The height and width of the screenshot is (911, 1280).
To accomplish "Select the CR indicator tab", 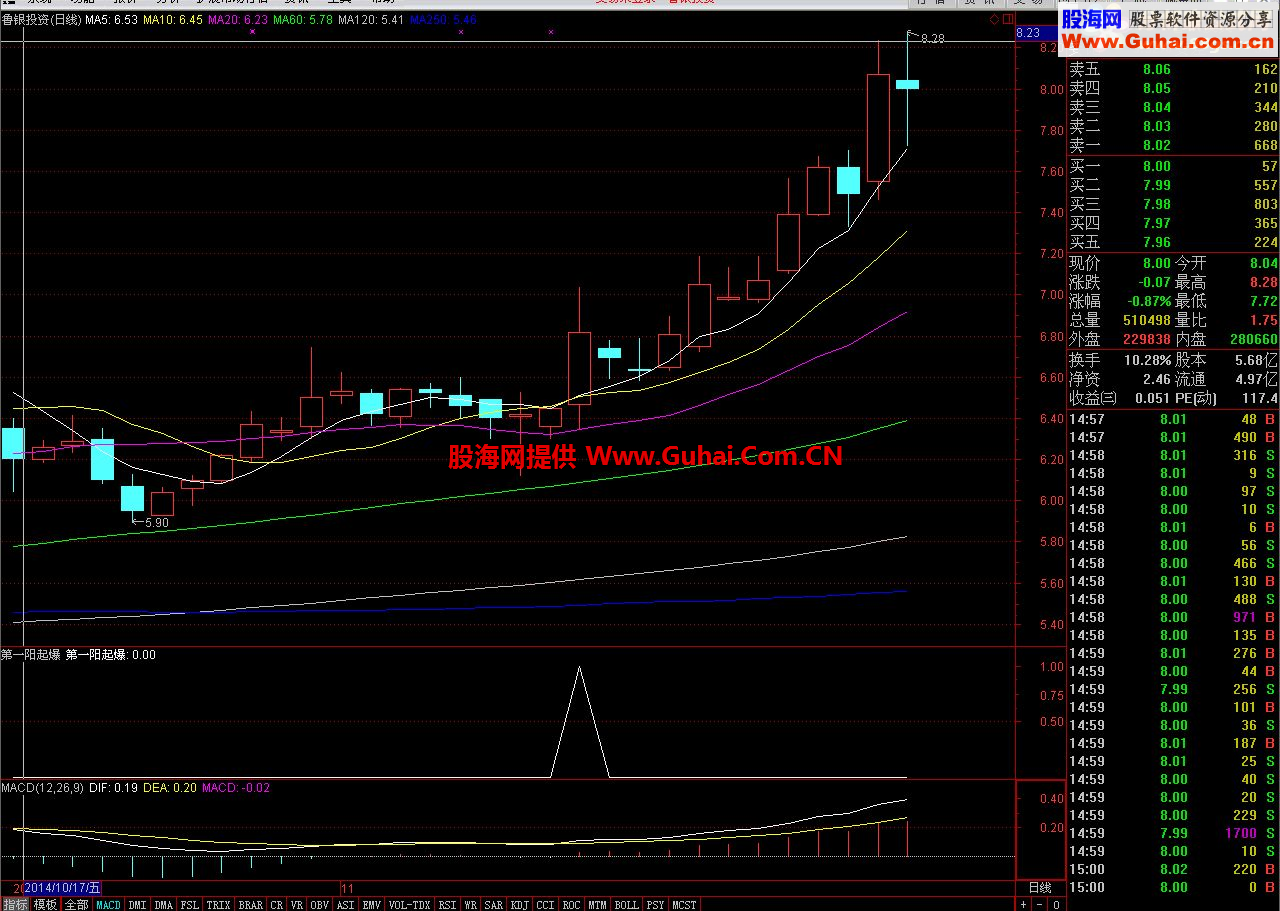I will click(277, 904).
